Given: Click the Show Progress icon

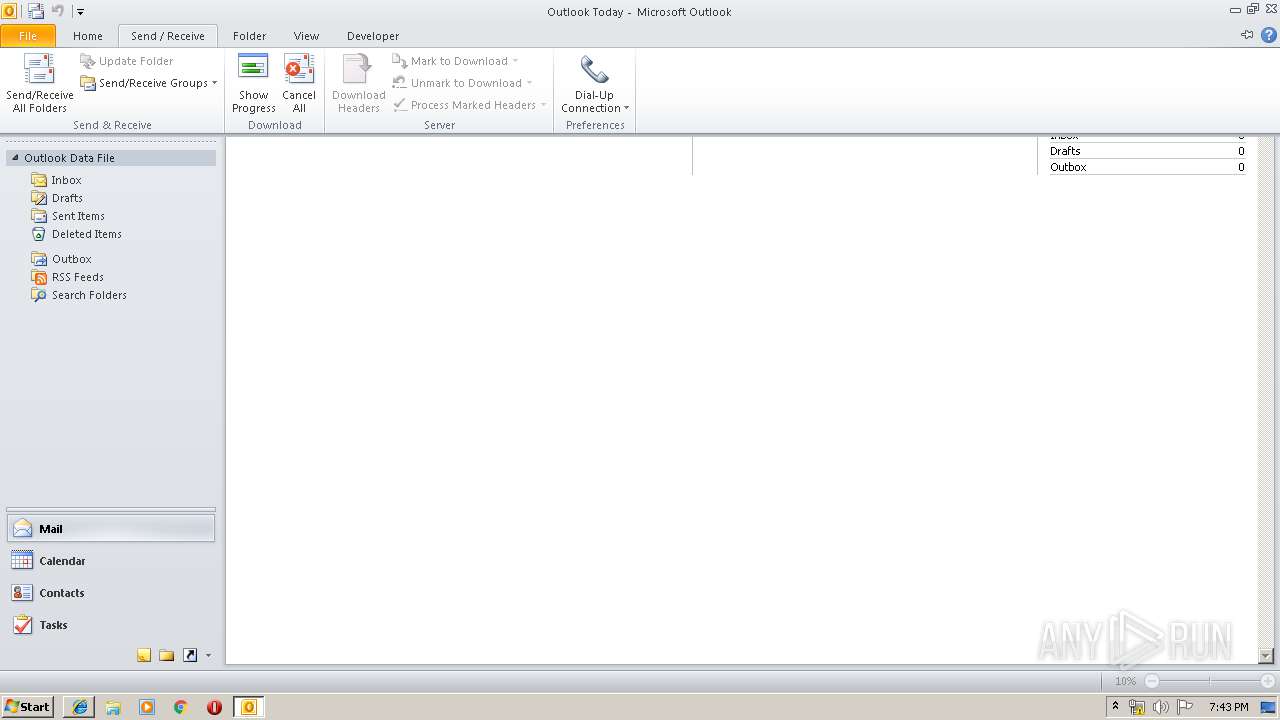Looking at the screenshot, I should pyautogui.click(x=253, y=84).
